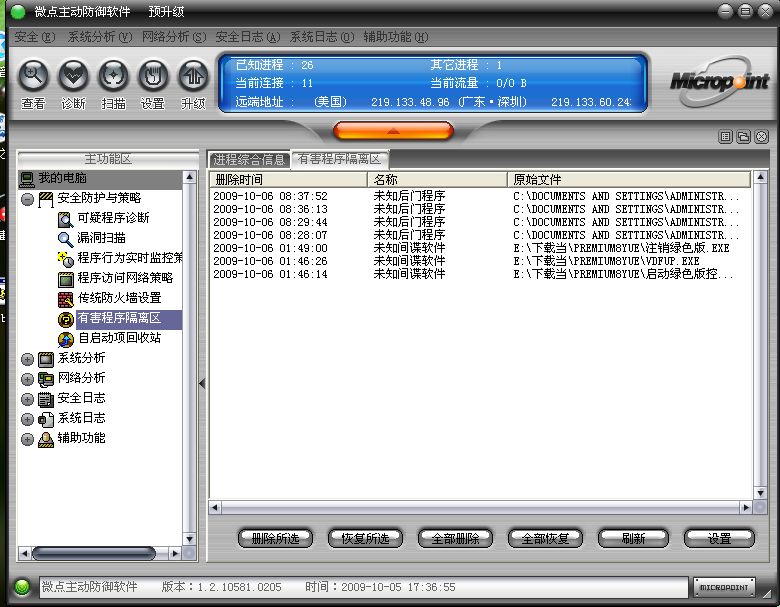Open the 安全日志(A) menu
The image size is (780, 607).
[x=248, y=37]
